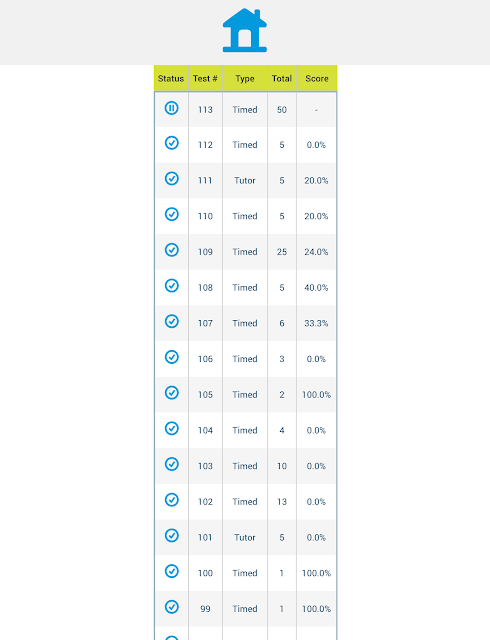This screenshot has width=490, height=640.
Task: Sort by Total column header
Action: click(282, 78)
